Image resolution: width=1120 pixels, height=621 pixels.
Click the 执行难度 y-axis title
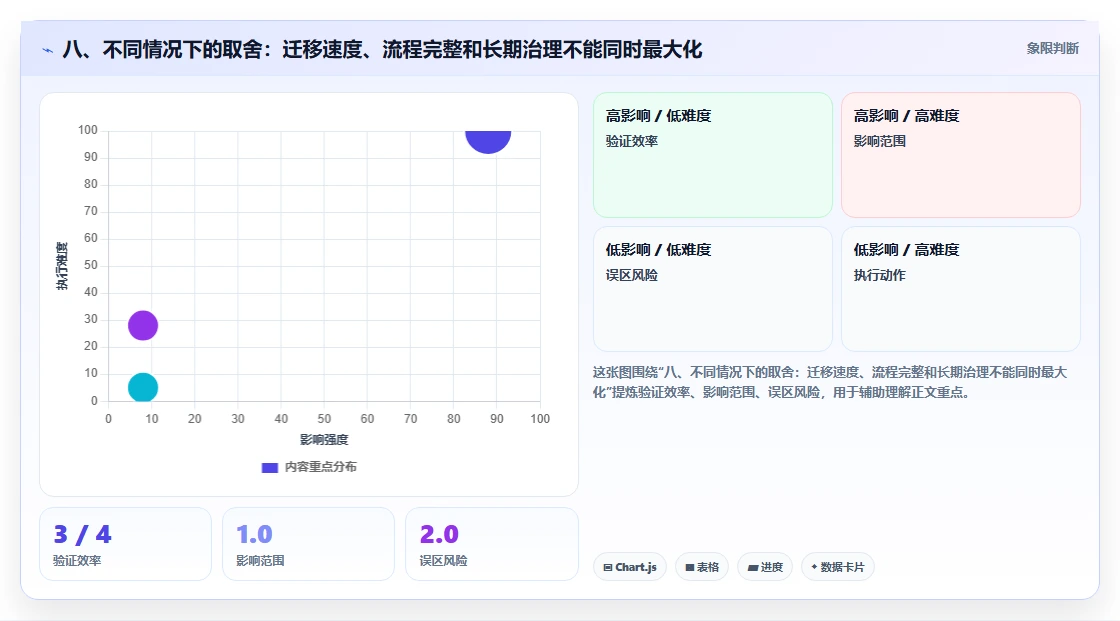pyautogui.click(x=62, y=266)
